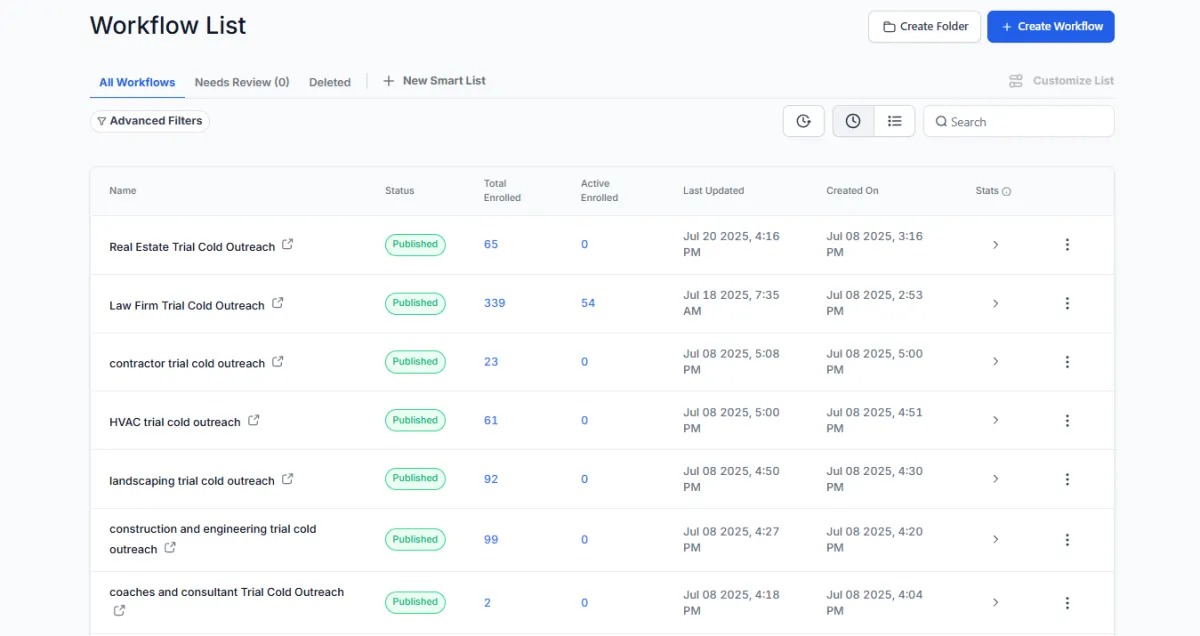Click total enrolled count 23
Image resolution: width=1200 pixels, height=636 pixels.
(491, 362)
